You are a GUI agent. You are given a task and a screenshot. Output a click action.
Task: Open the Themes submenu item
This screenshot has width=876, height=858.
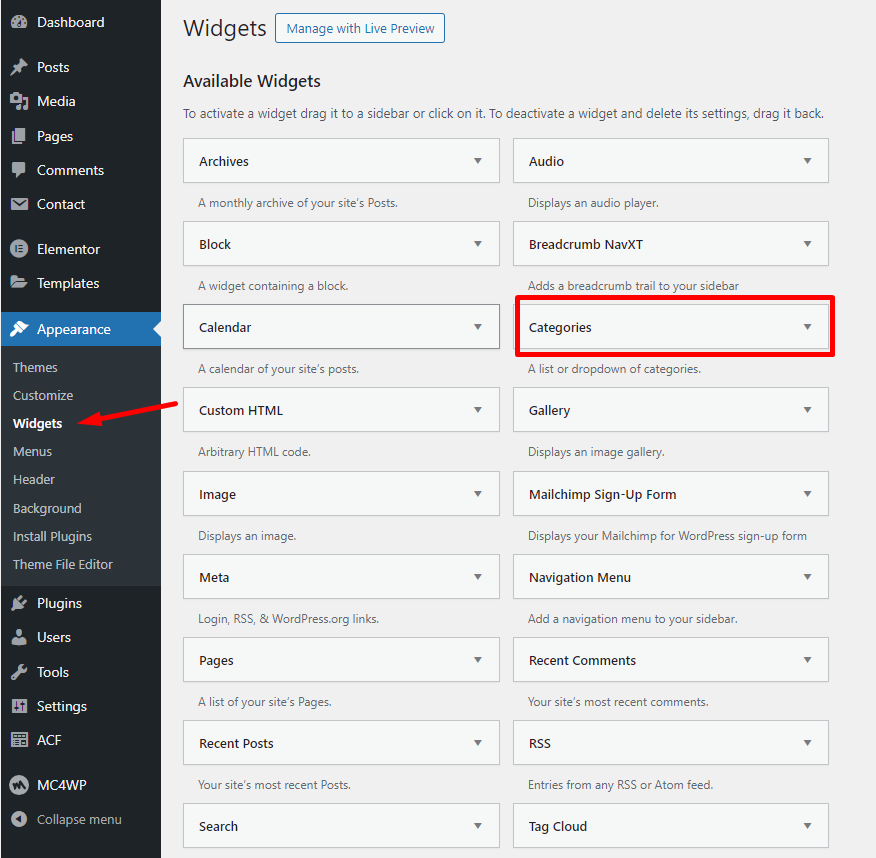click(35, 367)
